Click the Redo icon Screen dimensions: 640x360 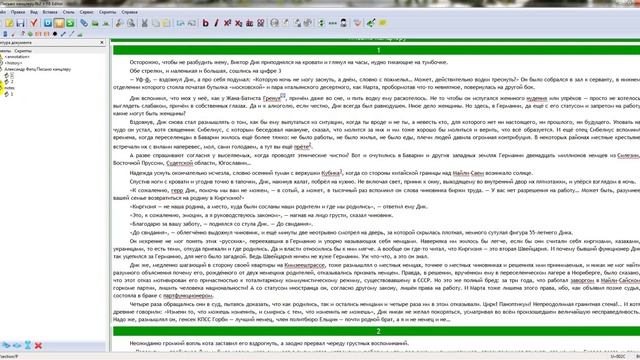[x=191, y=23]
